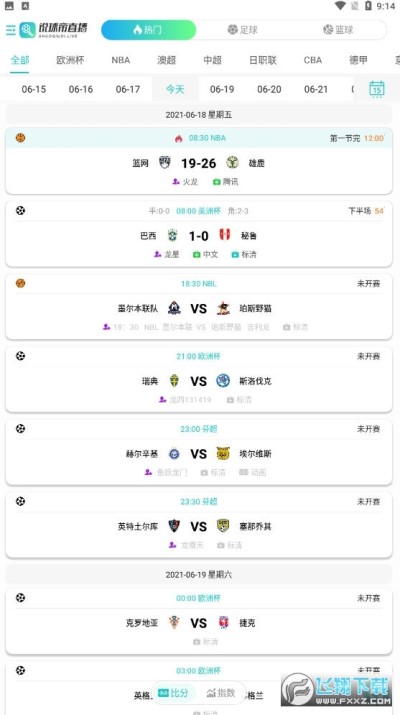Choose date 06-19
This screenshot has height=715, width=400.
[222, 89]
